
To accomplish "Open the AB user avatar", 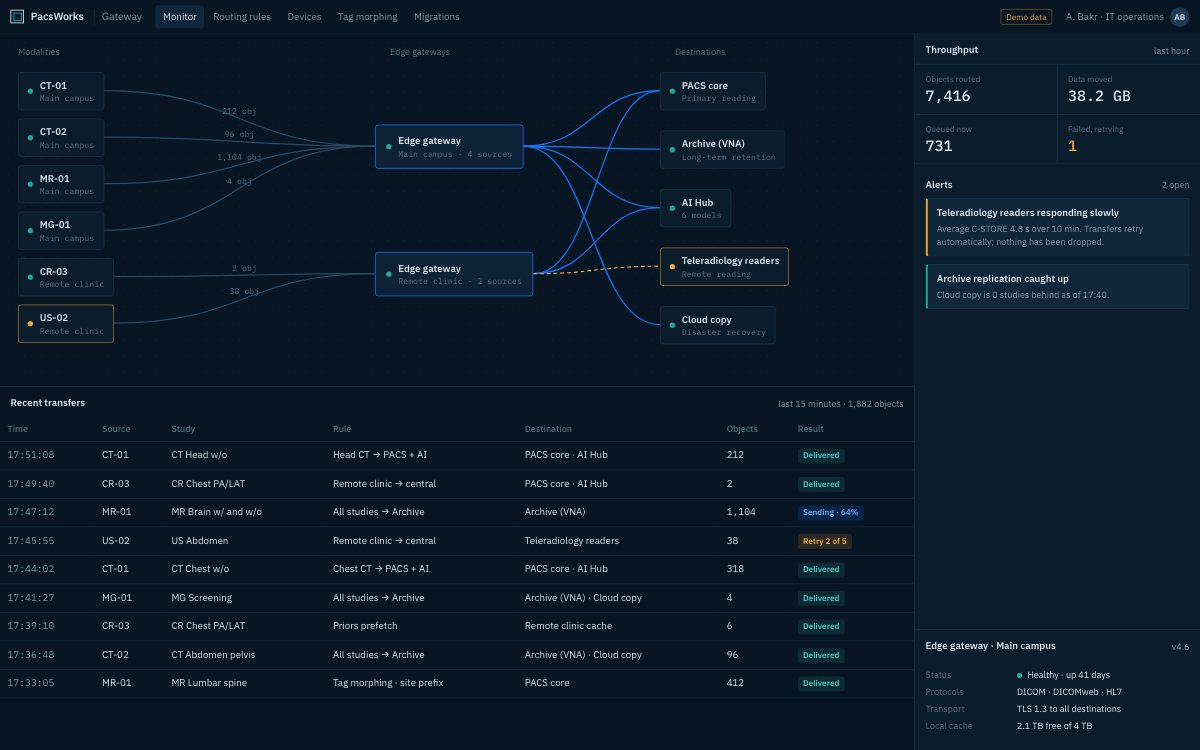I will point(1179,16).
